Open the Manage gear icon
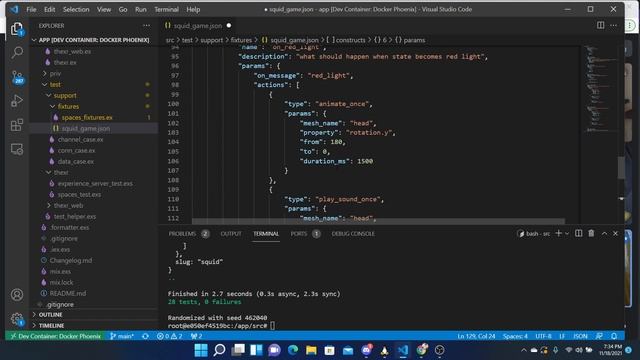 [x=17, y=319]
